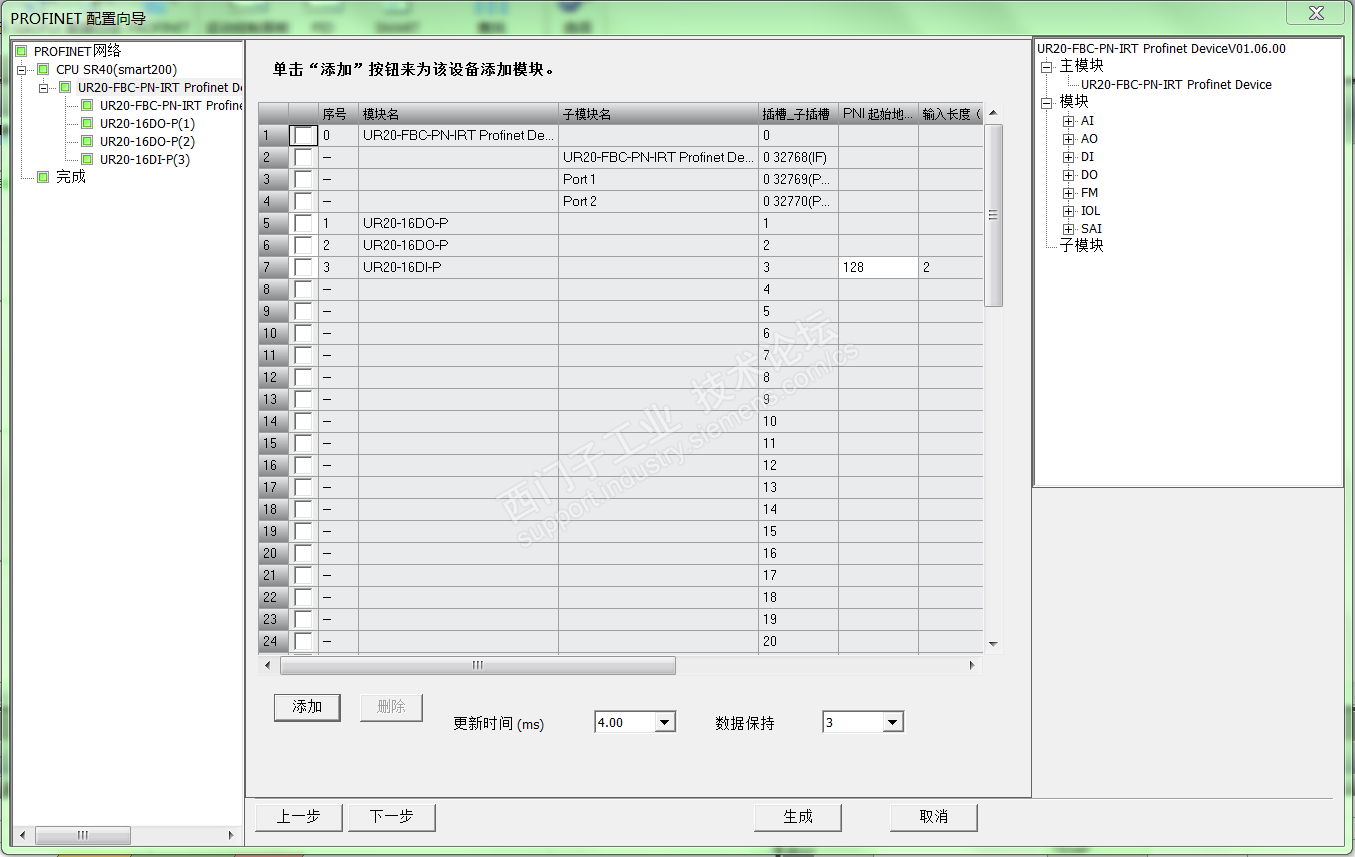The height and width of the screenshot is (857, 1355).
Task: Click the table's vertical scroll down arrow
Action: (993, 644)
